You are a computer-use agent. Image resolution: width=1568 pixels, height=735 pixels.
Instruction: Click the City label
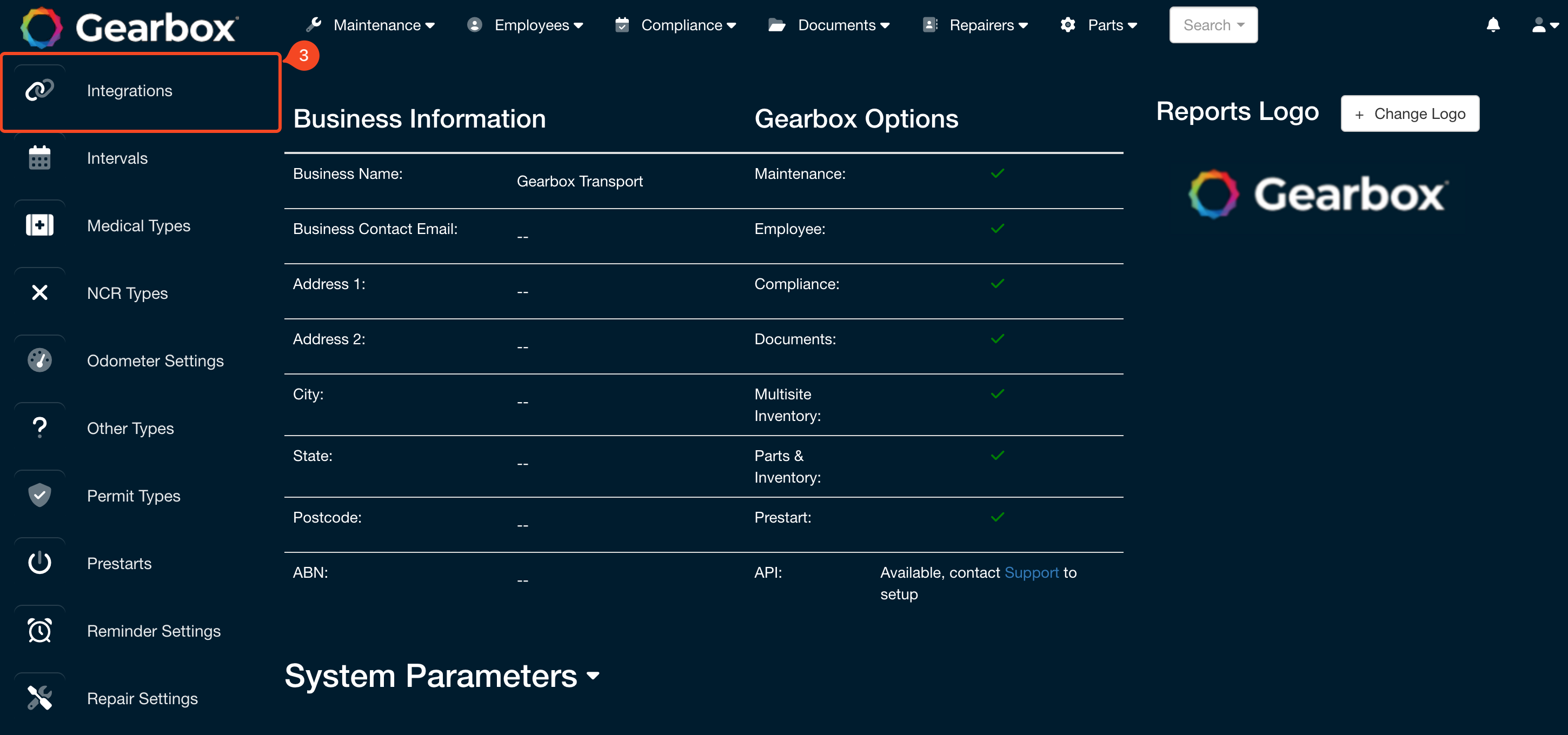coord(308,393)
